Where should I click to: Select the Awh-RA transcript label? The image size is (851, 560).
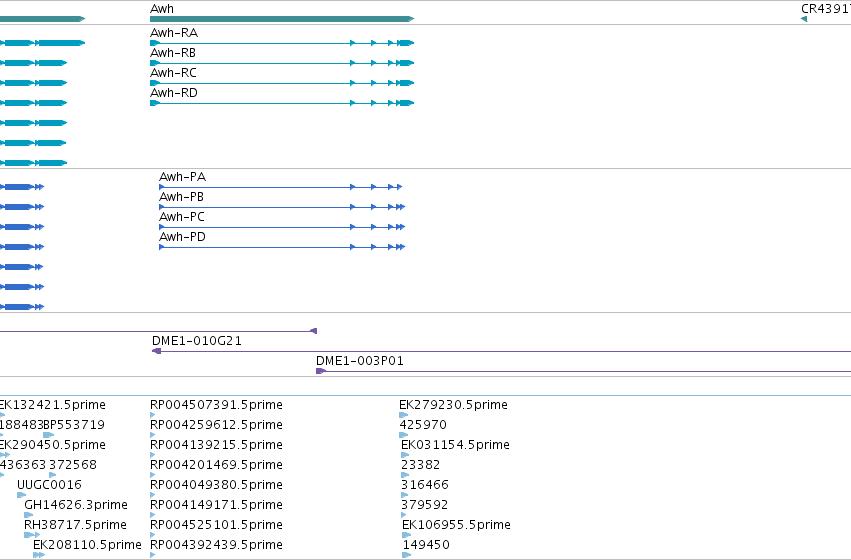pos(174,33)
